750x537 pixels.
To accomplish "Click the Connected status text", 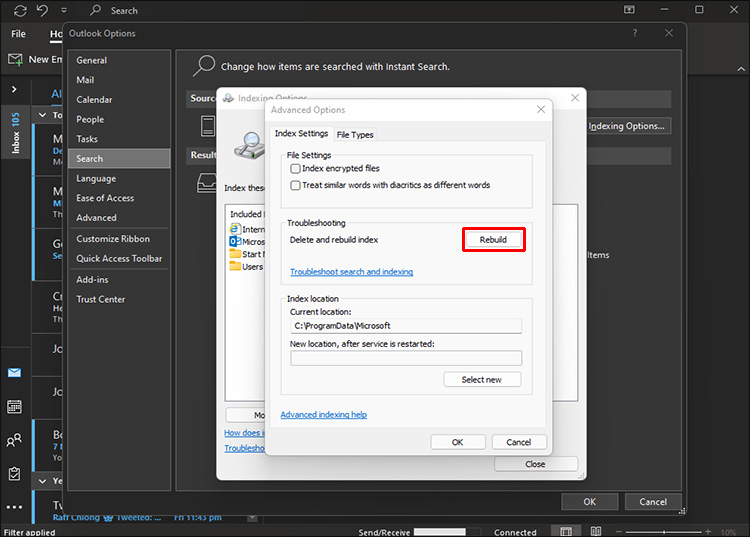I will pos(515,532).
